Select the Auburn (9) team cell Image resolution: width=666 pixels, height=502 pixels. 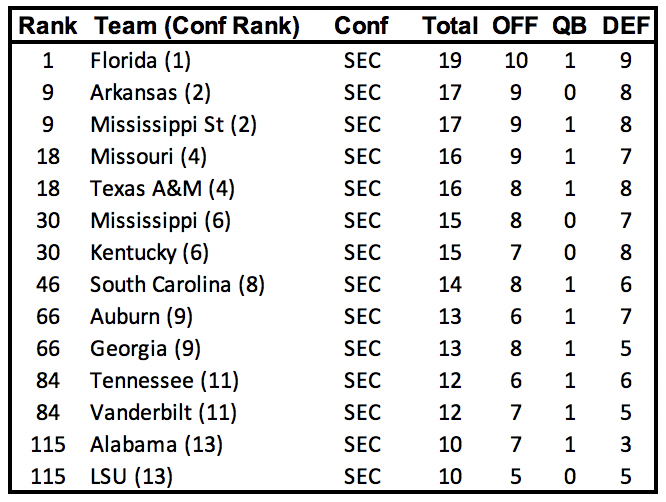(x=141, y=316)
